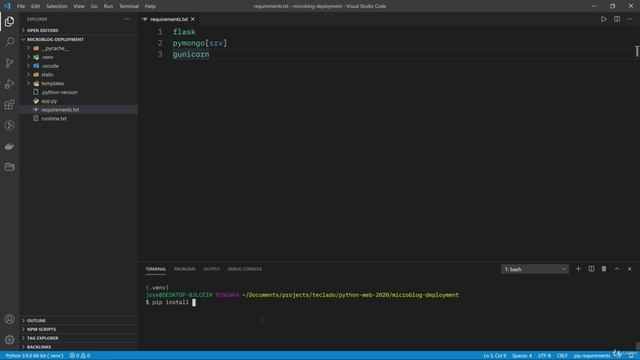Viewport: 640px width, 360px height.
Task: Open the Extensions view
Action: (9, 104)
